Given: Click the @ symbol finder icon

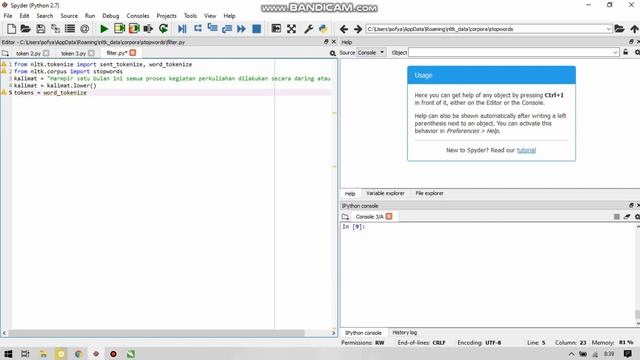Looking at the screenshot, I should 84,29.
